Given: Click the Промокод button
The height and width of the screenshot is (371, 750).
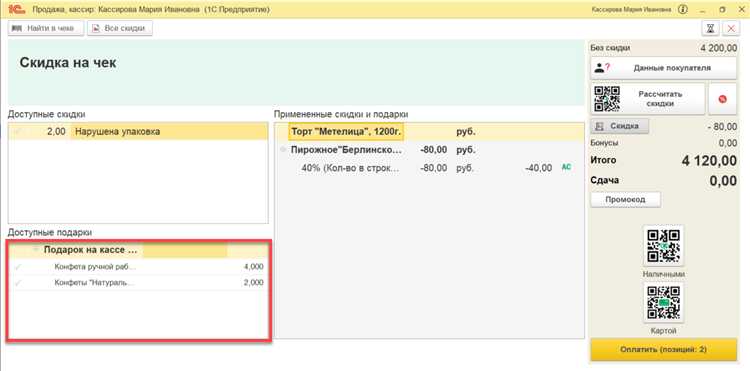Looking at the screenshot, I should (x=625, y=199).
